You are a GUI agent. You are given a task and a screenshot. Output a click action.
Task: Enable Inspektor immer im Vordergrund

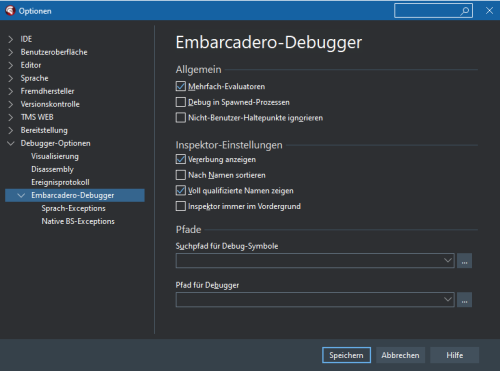click(181, 206)
